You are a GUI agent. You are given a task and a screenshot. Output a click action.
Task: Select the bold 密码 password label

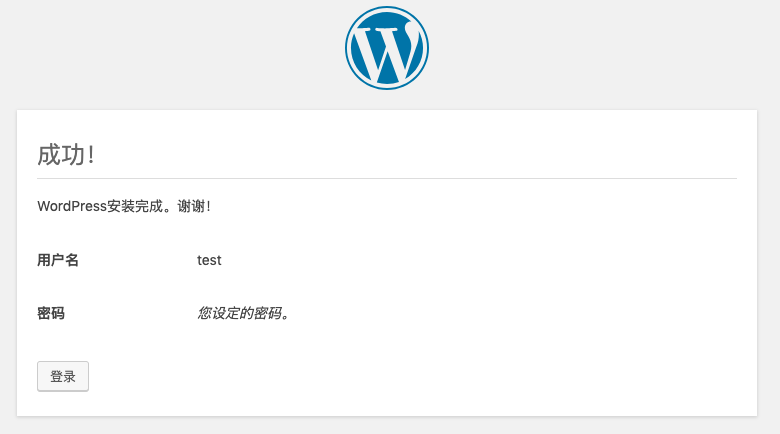[51, 313]
